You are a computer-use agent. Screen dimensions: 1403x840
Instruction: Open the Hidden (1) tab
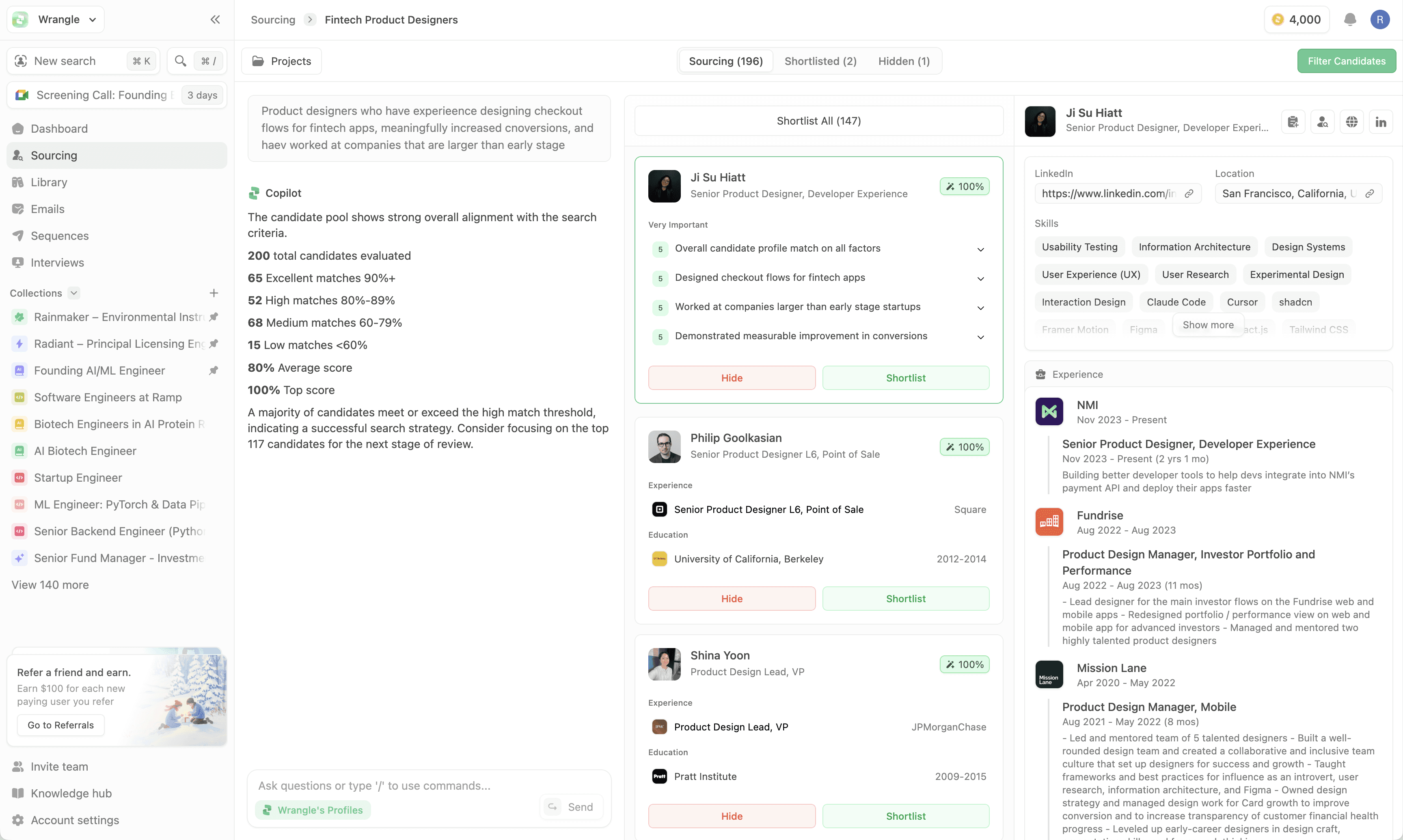904,61
